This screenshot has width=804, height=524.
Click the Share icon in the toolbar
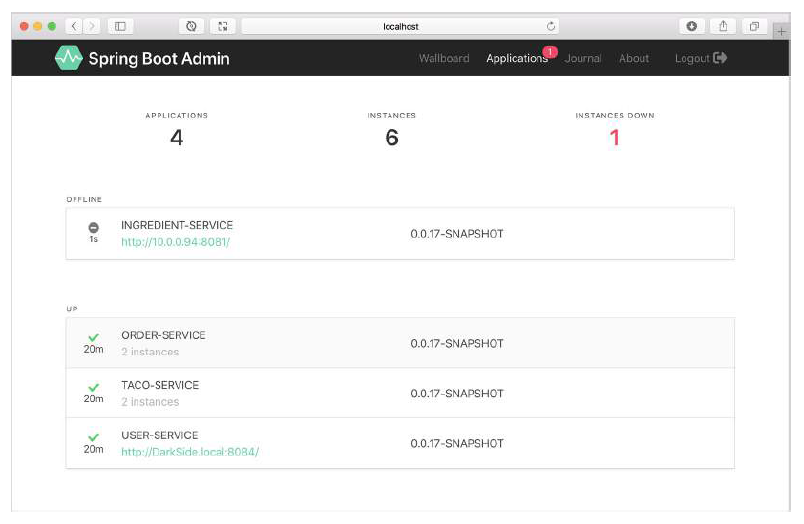click(x=723, y=26)
